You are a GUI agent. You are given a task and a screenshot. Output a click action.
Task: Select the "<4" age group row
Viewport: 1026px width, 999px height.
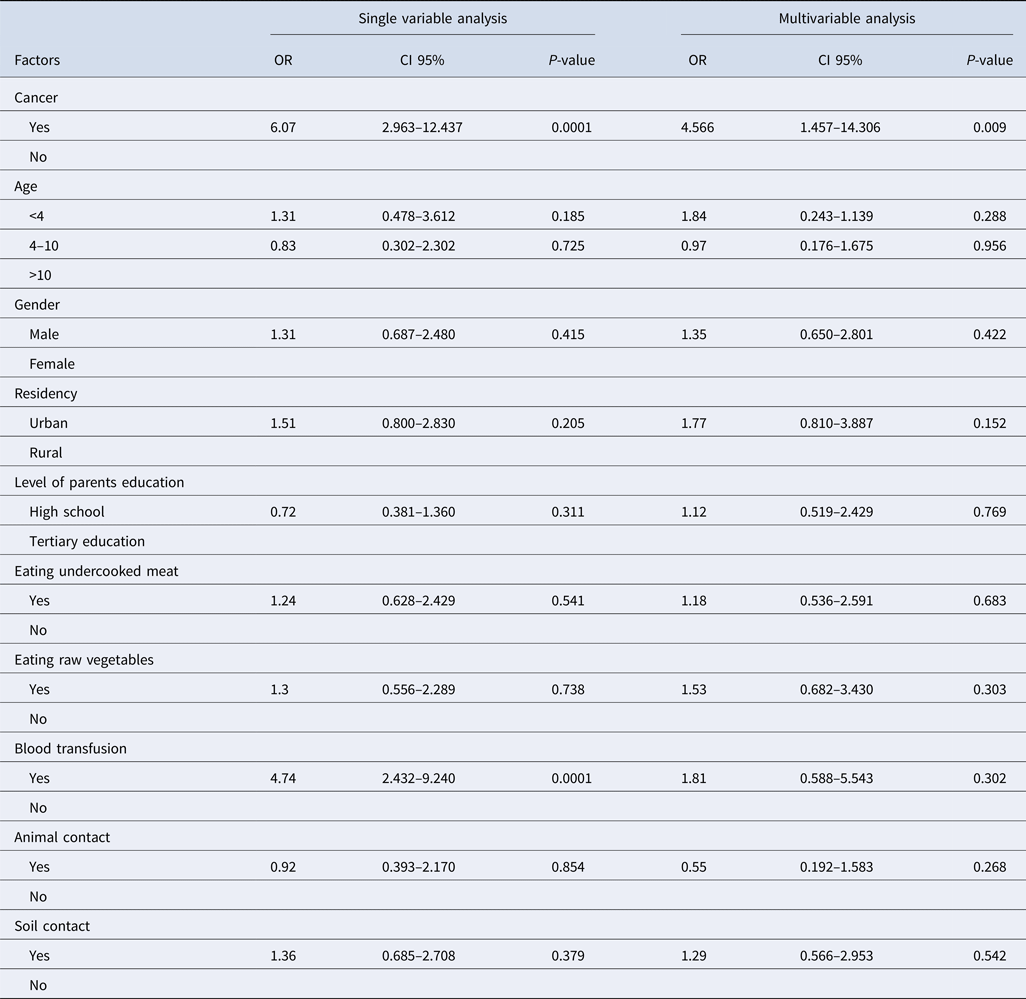point(37,216)
